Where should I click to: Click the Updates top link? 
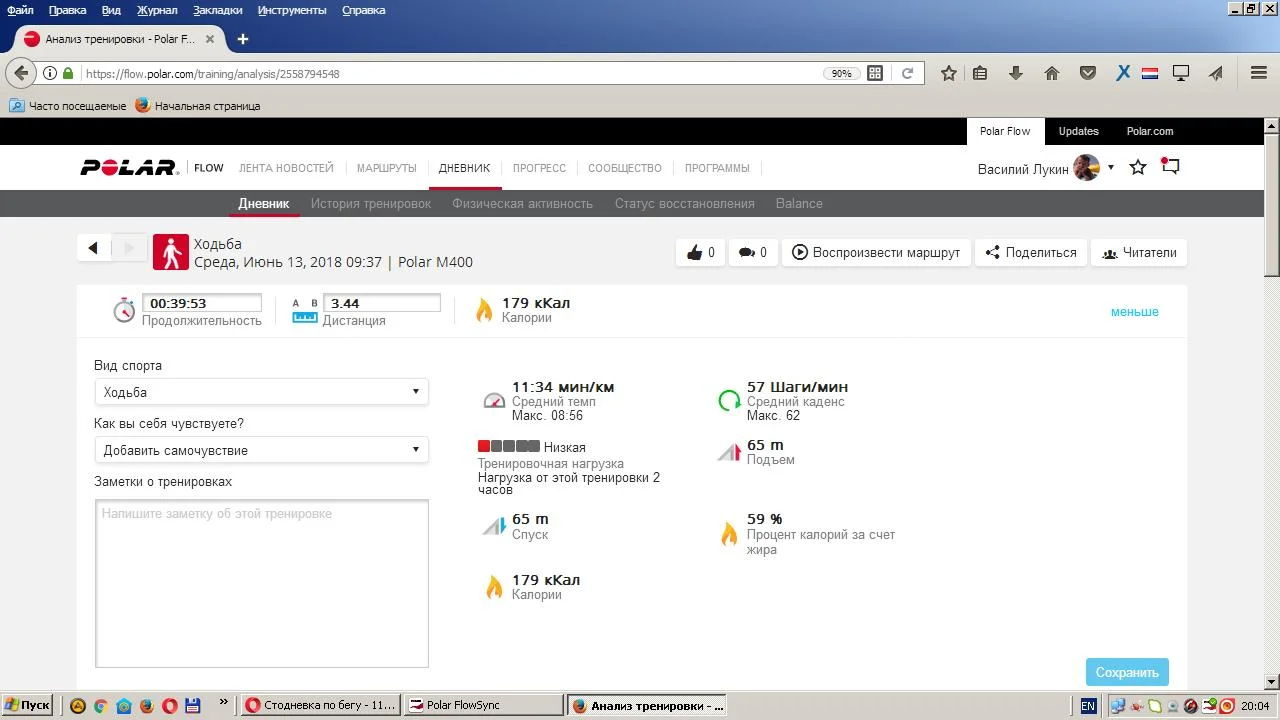point(1078,131)
